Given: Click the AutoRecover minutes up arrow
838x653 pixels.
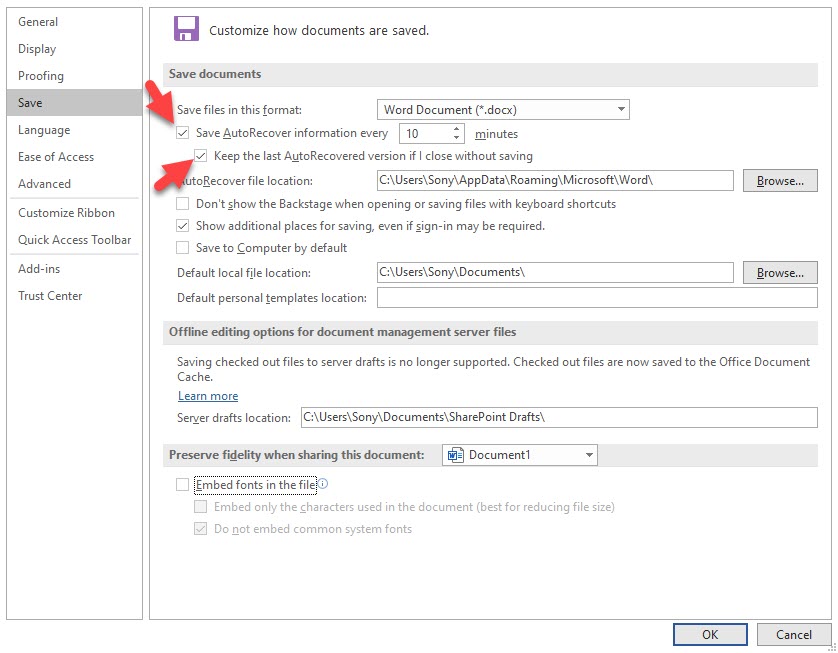Looking at the screenshot, I should 457,128.
